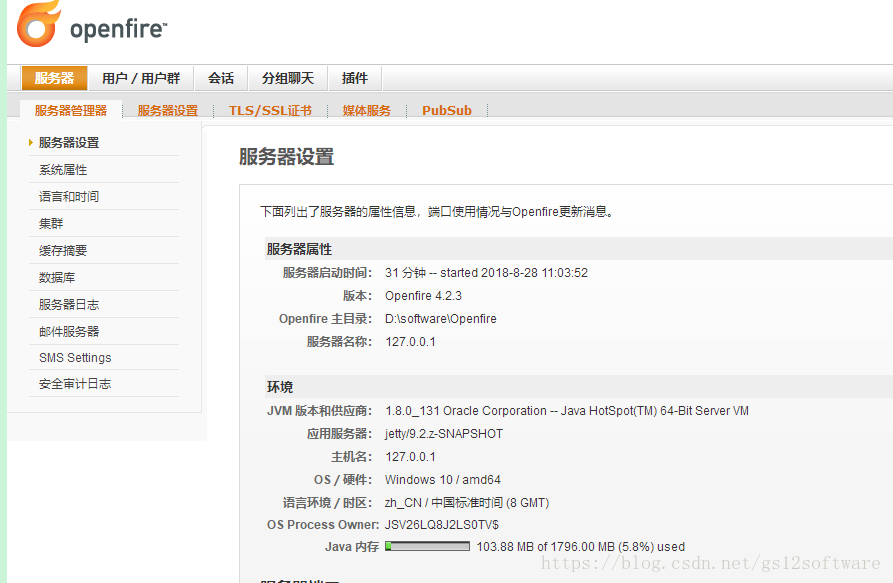The width and height of the screenshot is (893, 583).
Task: View the 缓存摘要 page
Action: pos(69,250)
